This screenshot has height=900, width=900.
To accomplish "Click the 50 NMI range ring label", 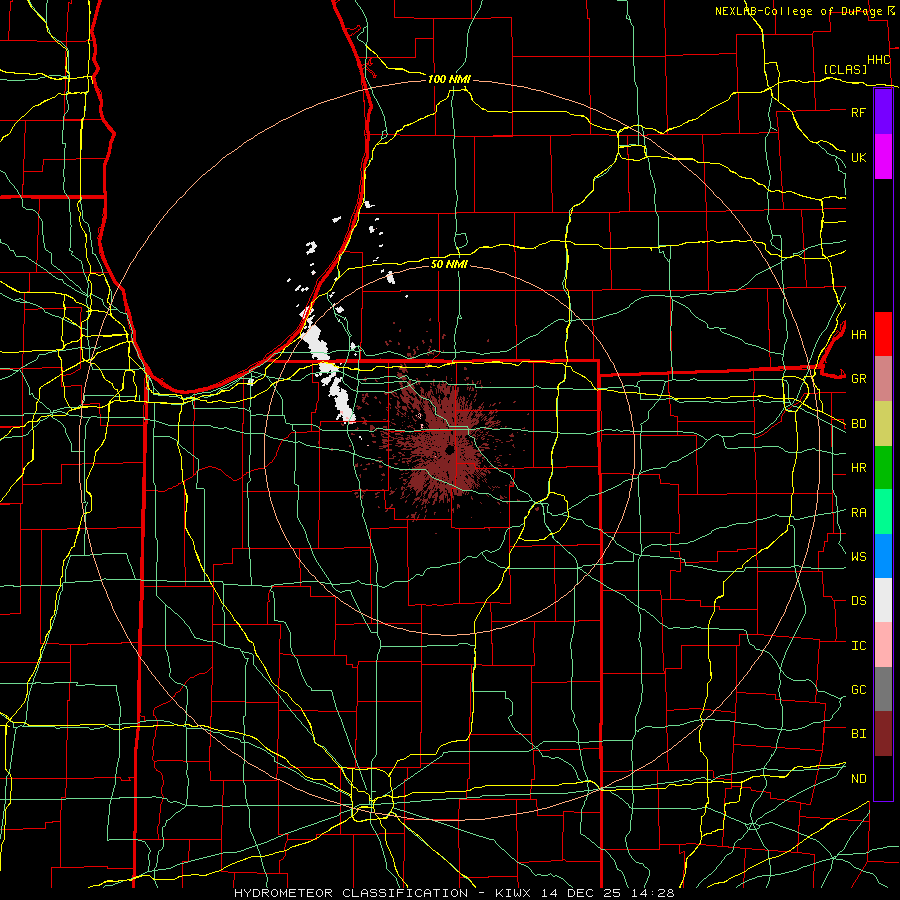I will [x=449, y=264].
